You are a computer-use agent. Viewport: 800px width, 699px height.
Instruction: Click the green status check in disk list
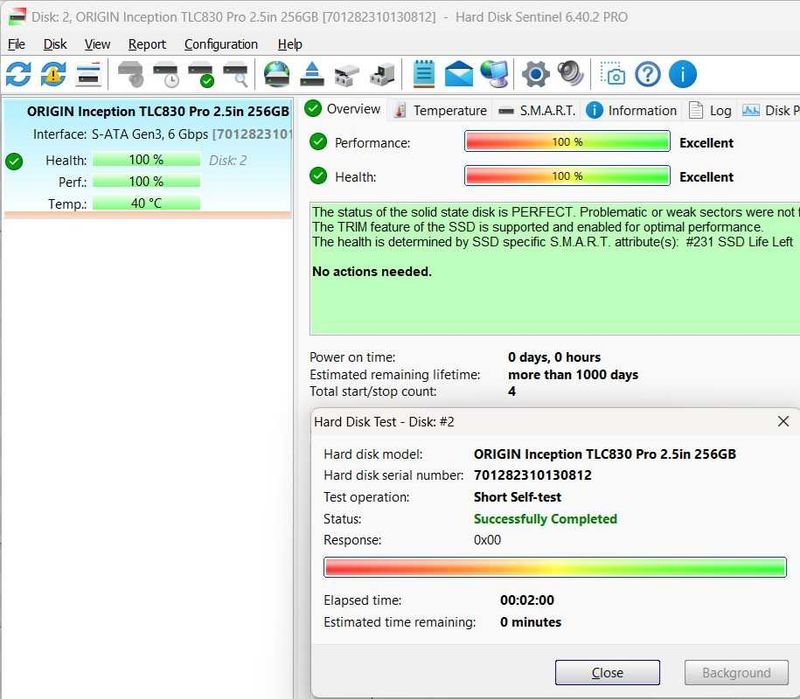(x=14, y=161)
